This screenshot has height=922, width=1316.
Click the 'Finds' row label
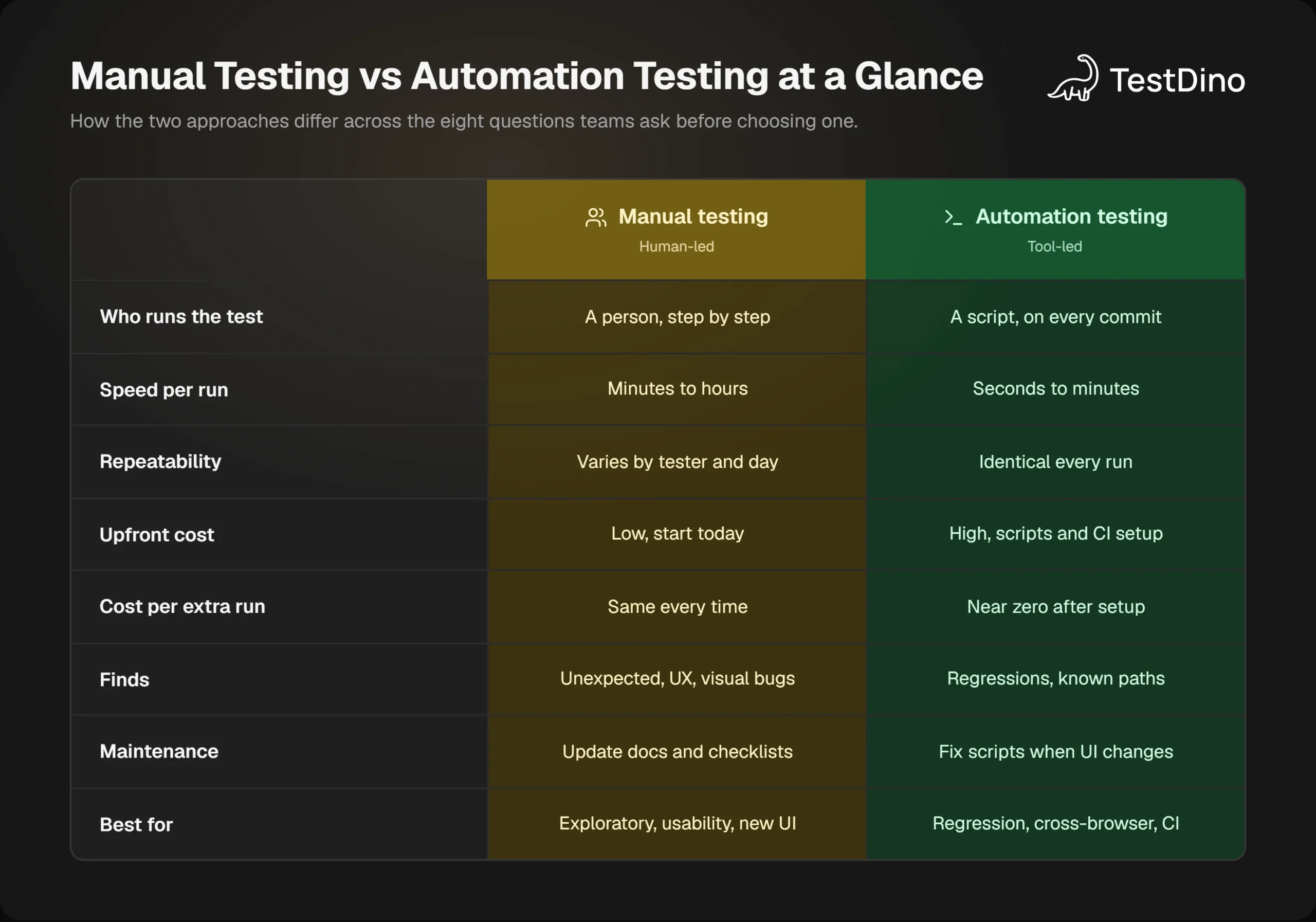(124, 679)
